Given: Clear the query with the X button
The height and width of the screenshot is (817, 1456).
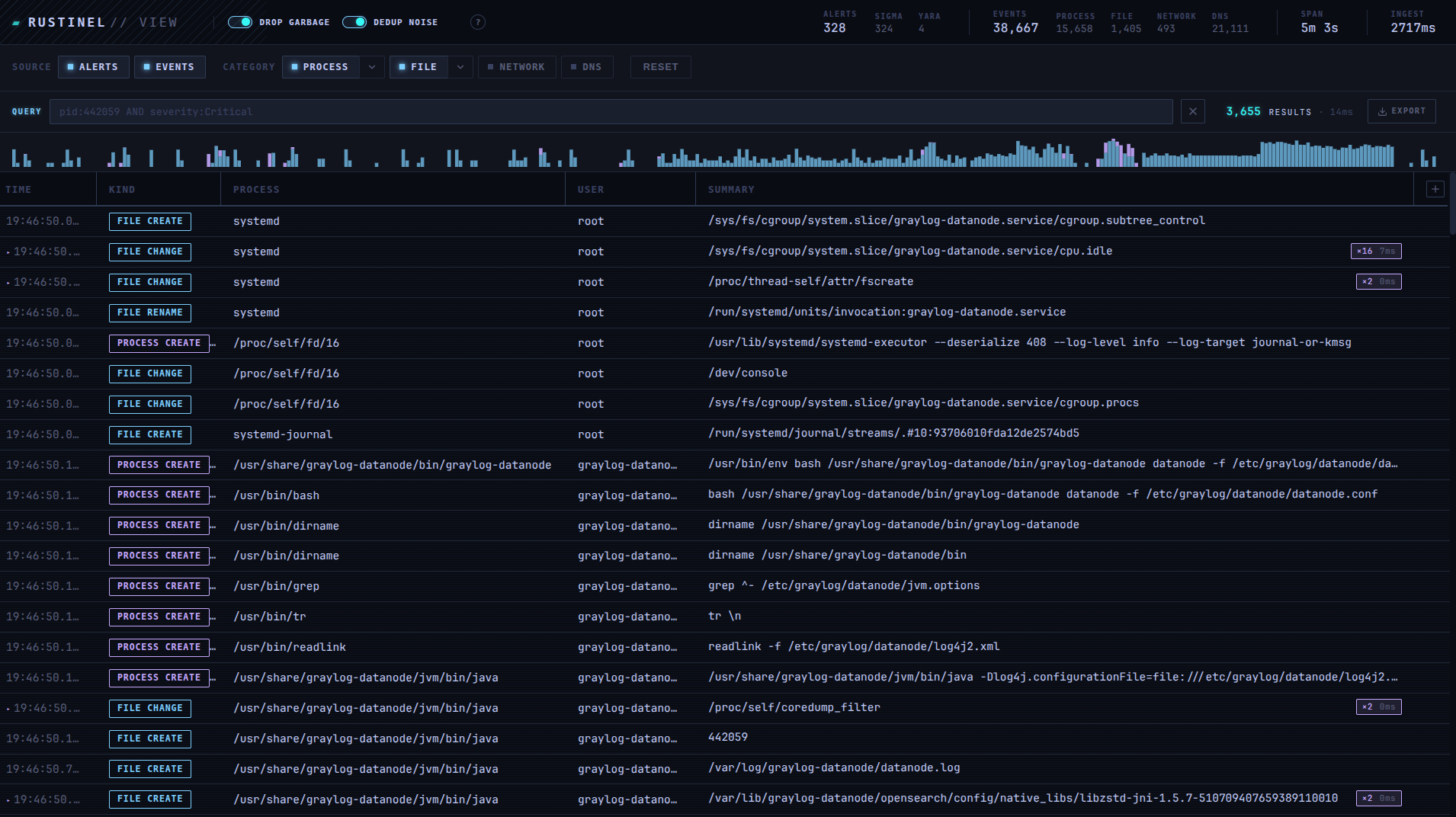Looking at the screenshot, I should tap(1193, 111).
